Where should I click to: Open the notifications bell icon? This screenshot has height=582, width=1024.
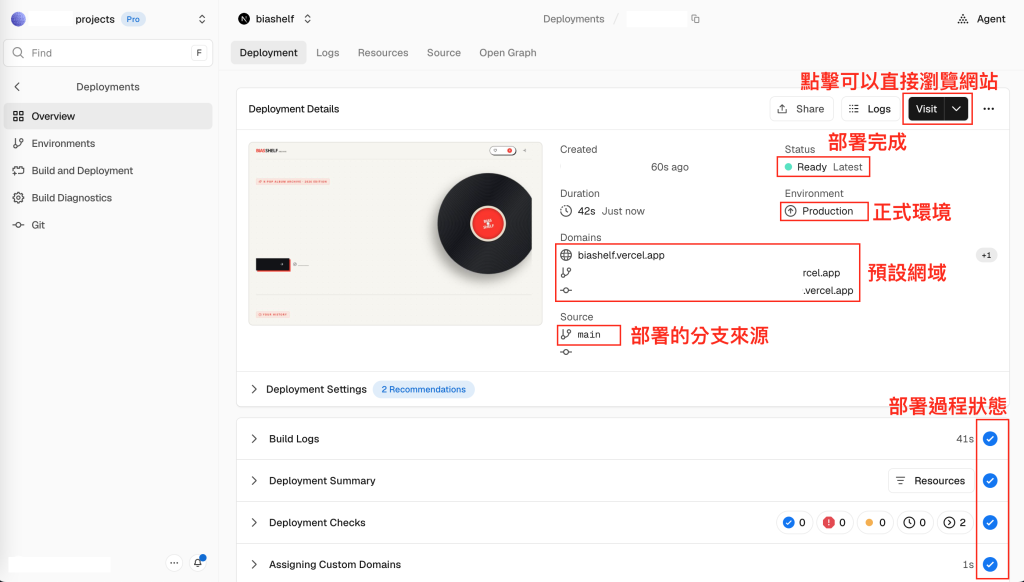coord(198,562)
